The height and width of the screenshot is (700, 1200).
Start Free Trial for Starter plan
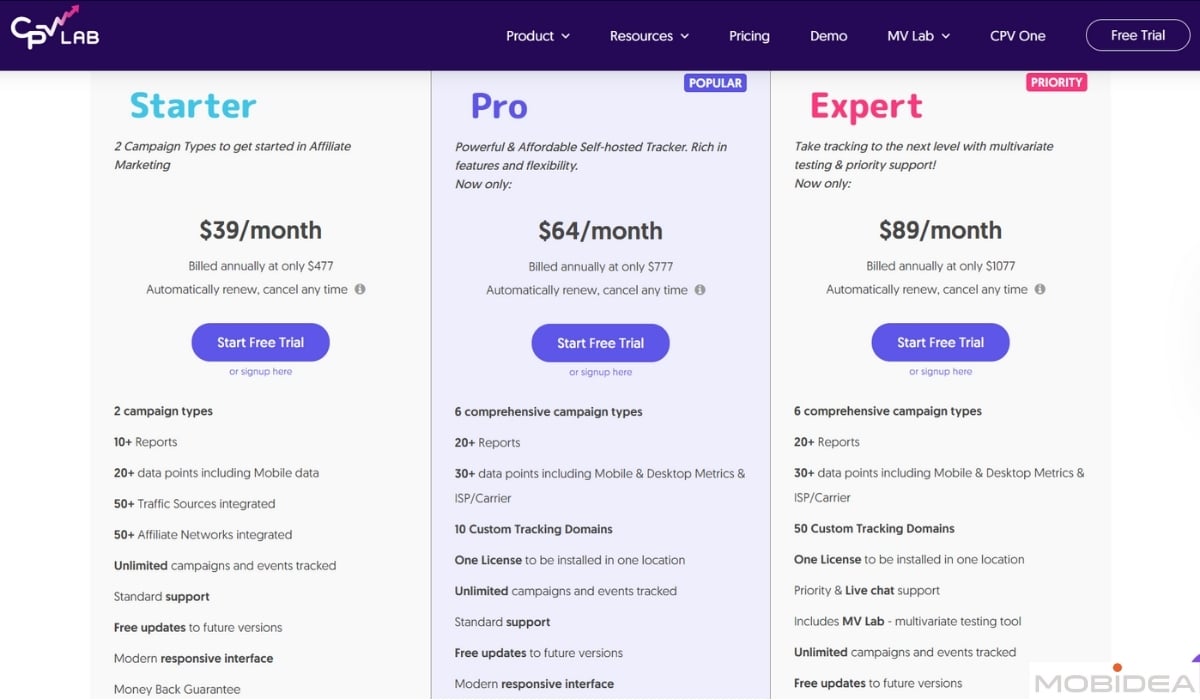click(x=260, y=342)
